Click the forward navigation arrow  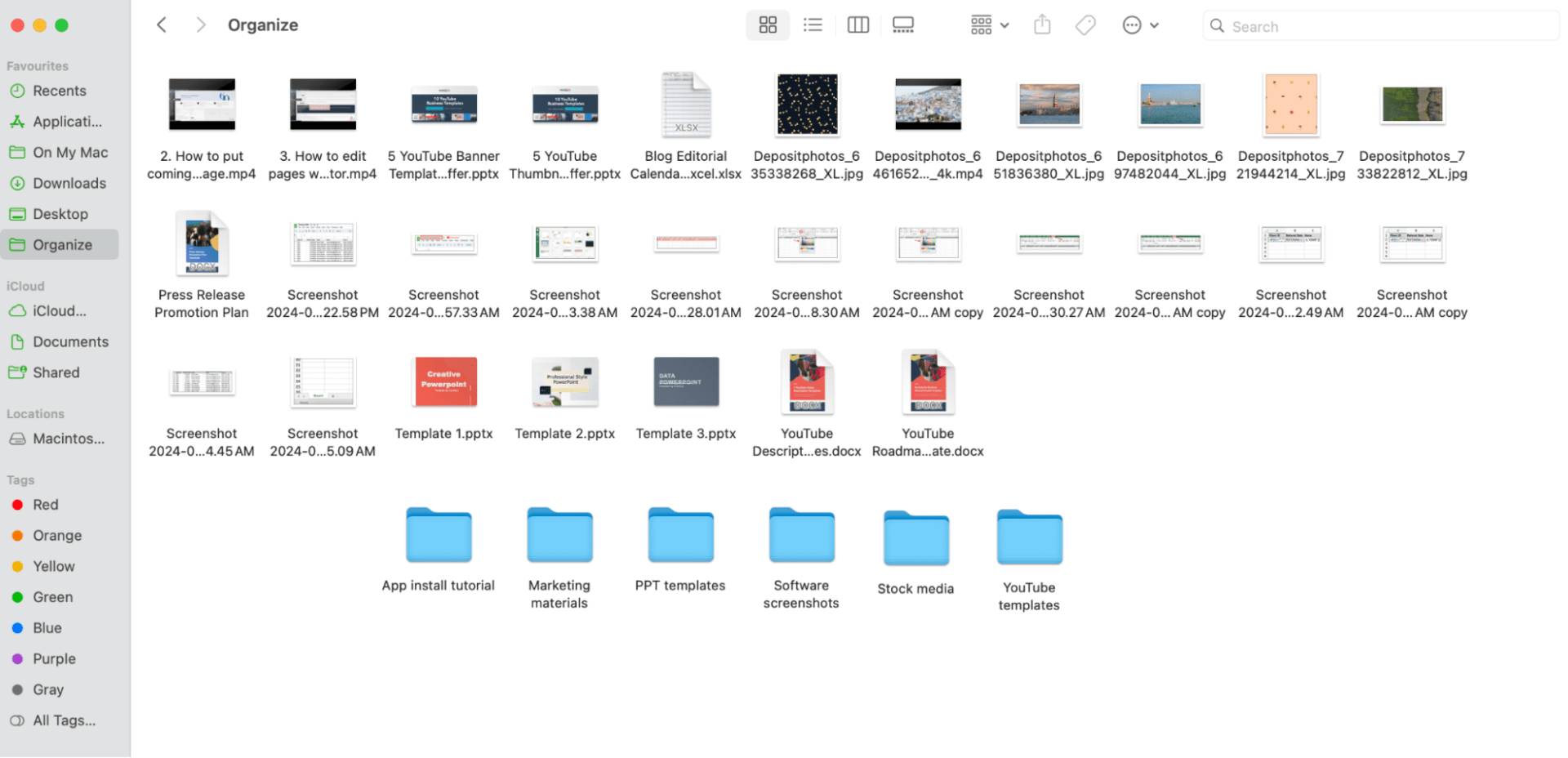tap(200, 25)
